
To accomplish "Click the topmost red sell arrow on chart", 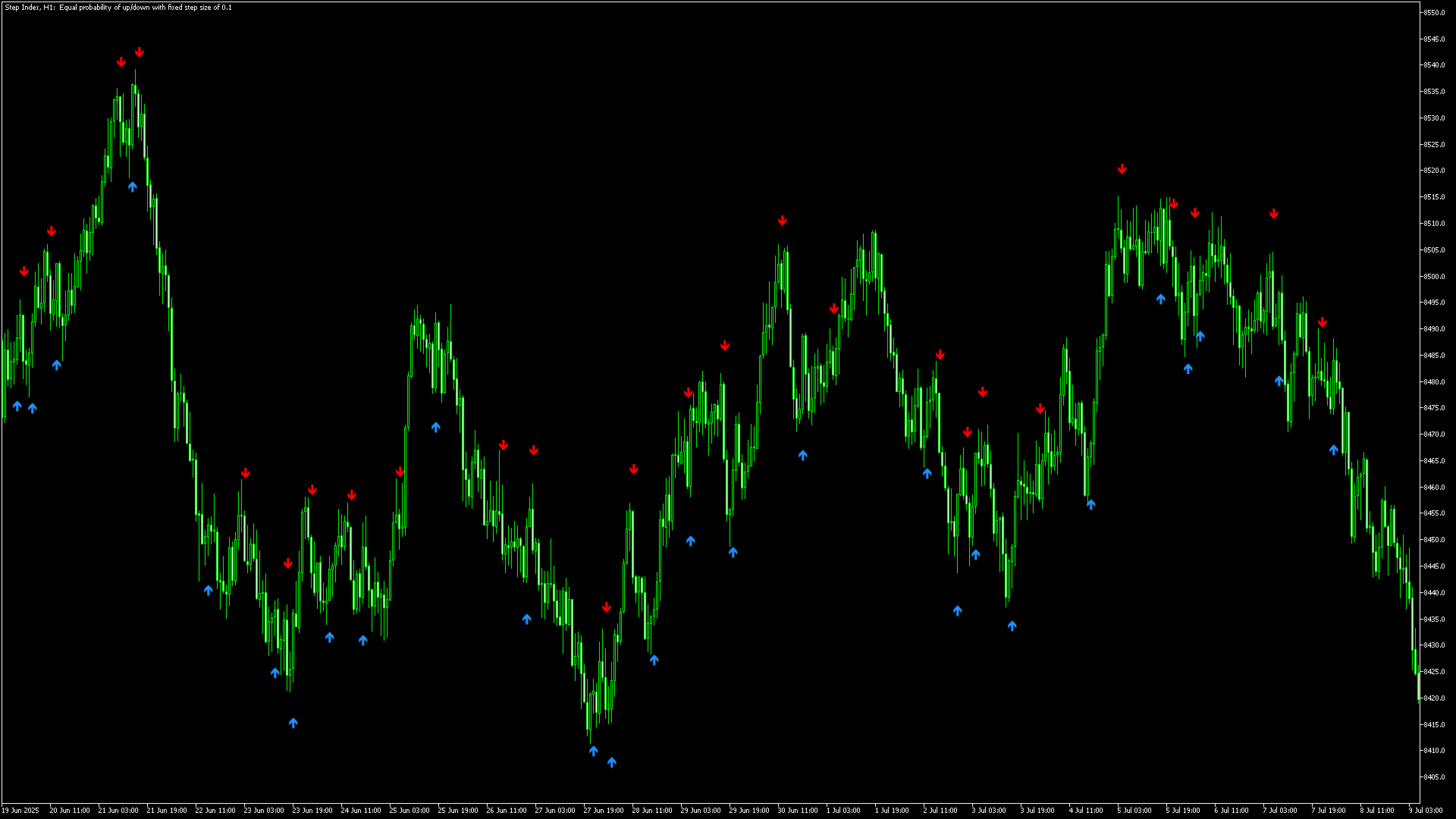I will coord(140,52).
